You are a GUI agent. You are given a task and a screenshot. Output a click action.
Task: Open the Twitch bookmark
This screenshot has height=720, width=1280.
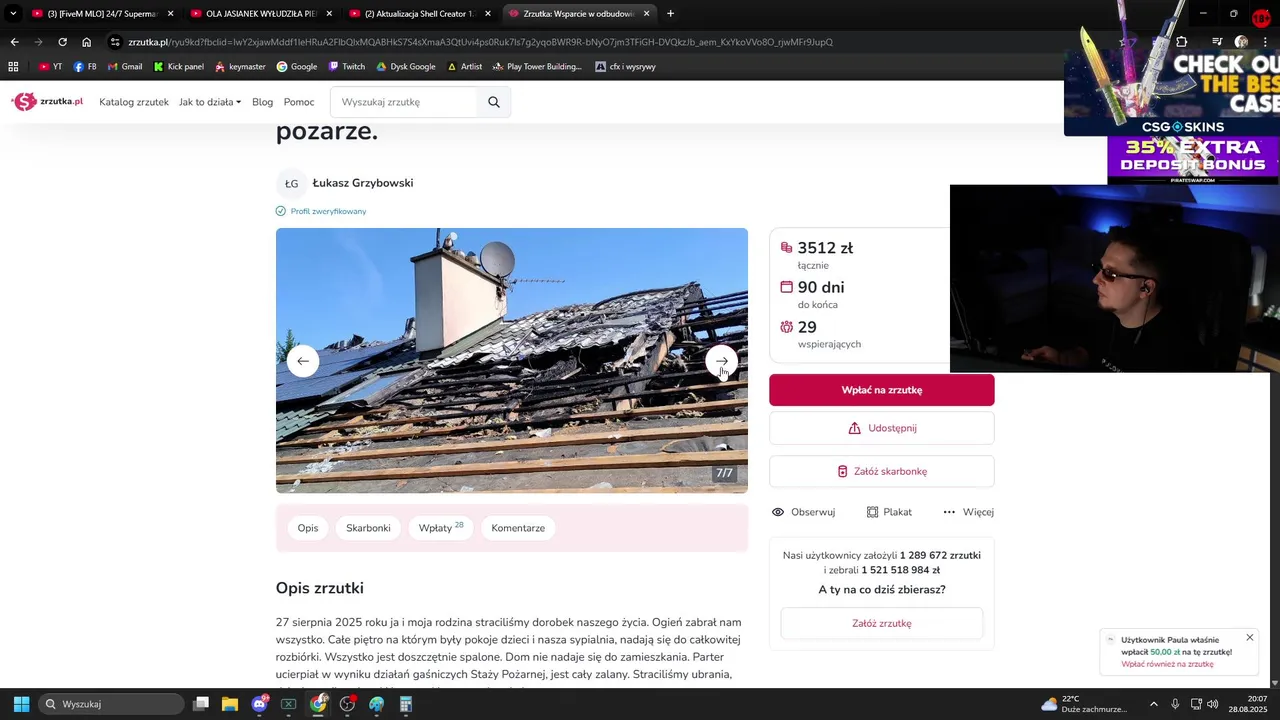tap(346, 67)
